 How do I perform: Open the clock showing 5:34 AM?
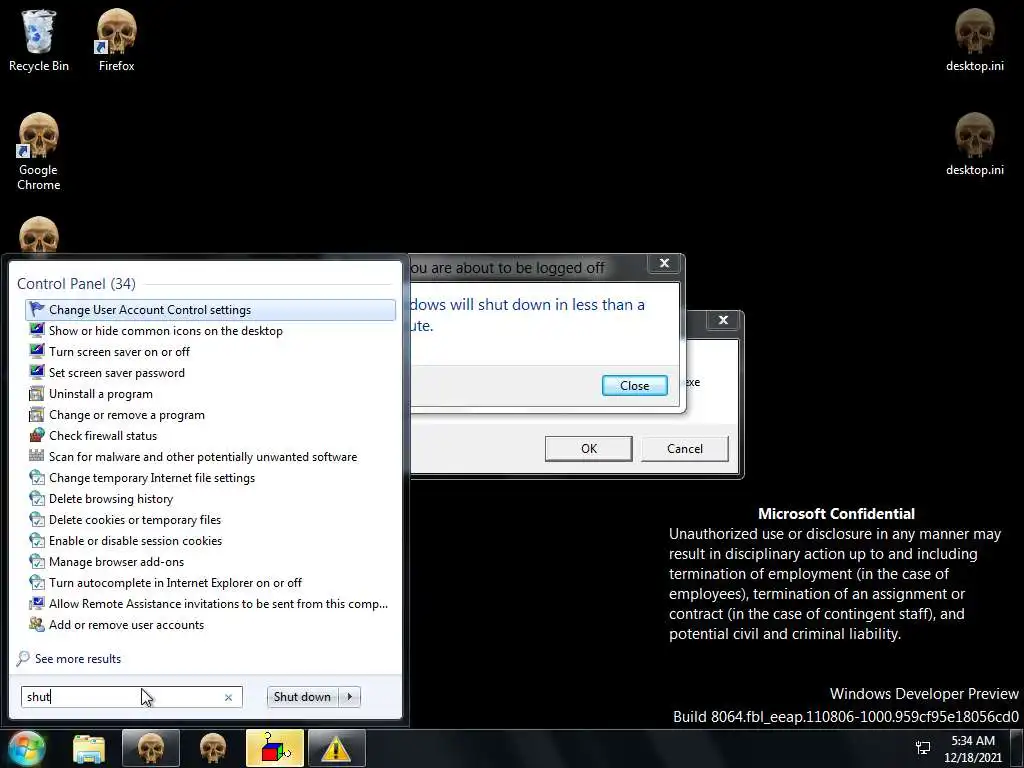[973, 749]
